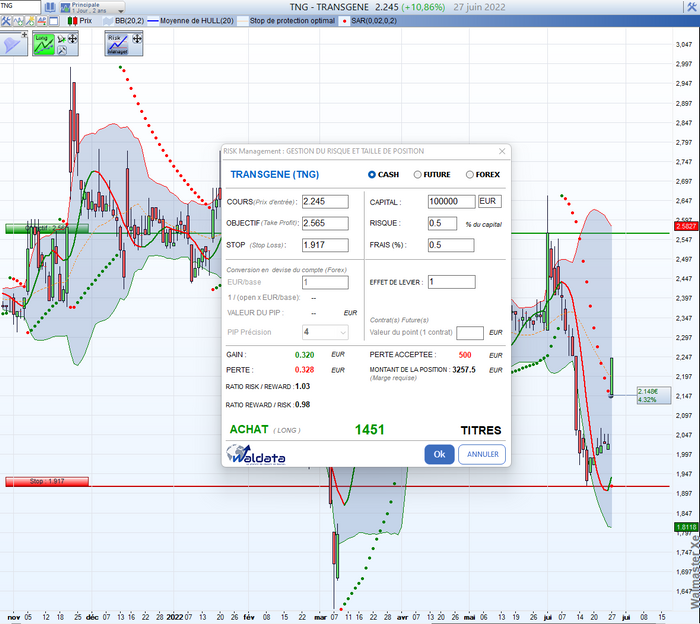Click the 2.148€ price tag on chart

point(654,395)
